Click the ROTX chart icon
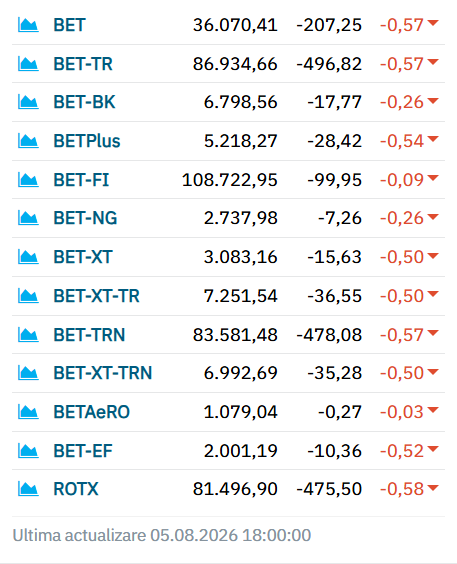 click(28, 489)
